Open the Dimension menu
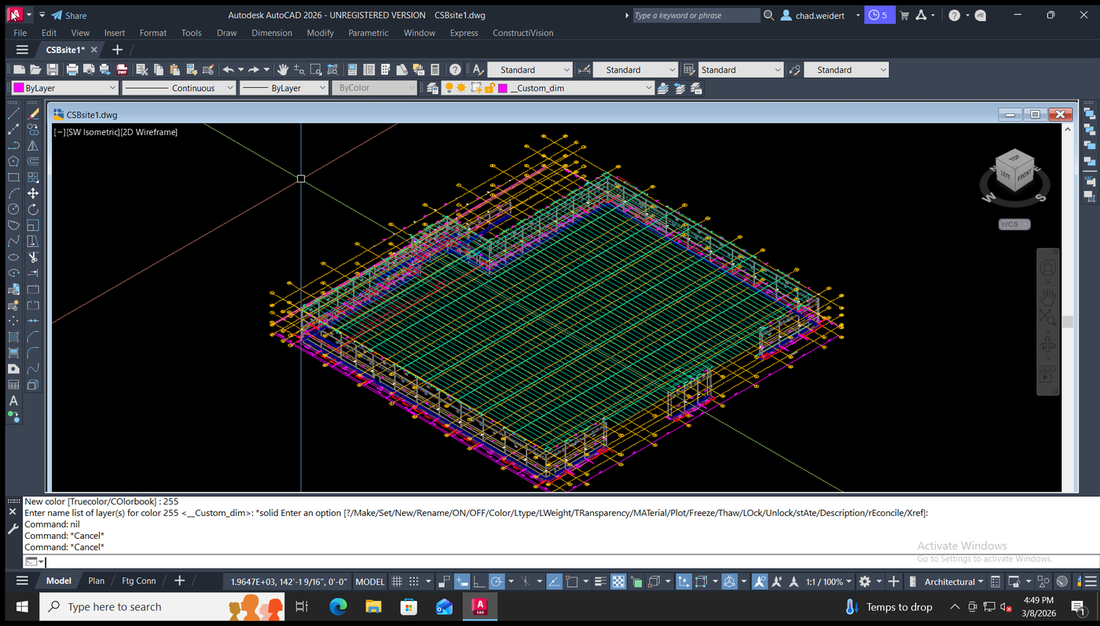 point(272,33)
